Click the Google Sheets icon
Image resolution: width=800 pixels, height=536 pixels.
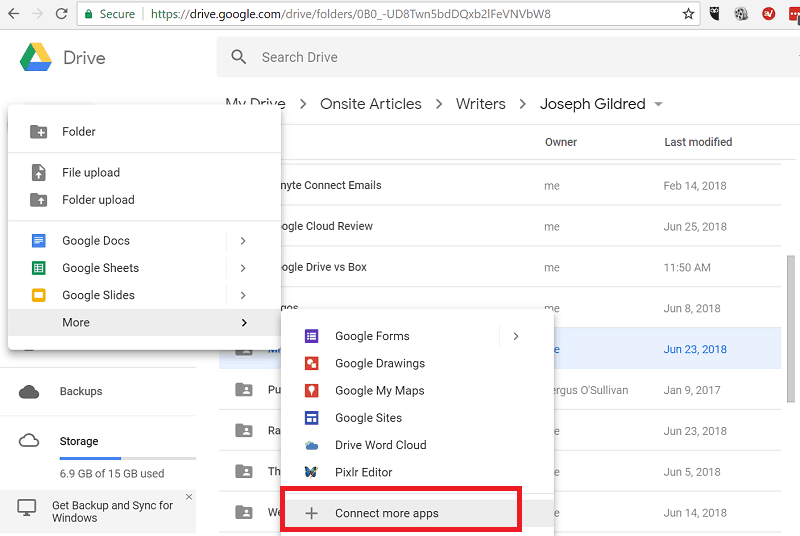38,268
